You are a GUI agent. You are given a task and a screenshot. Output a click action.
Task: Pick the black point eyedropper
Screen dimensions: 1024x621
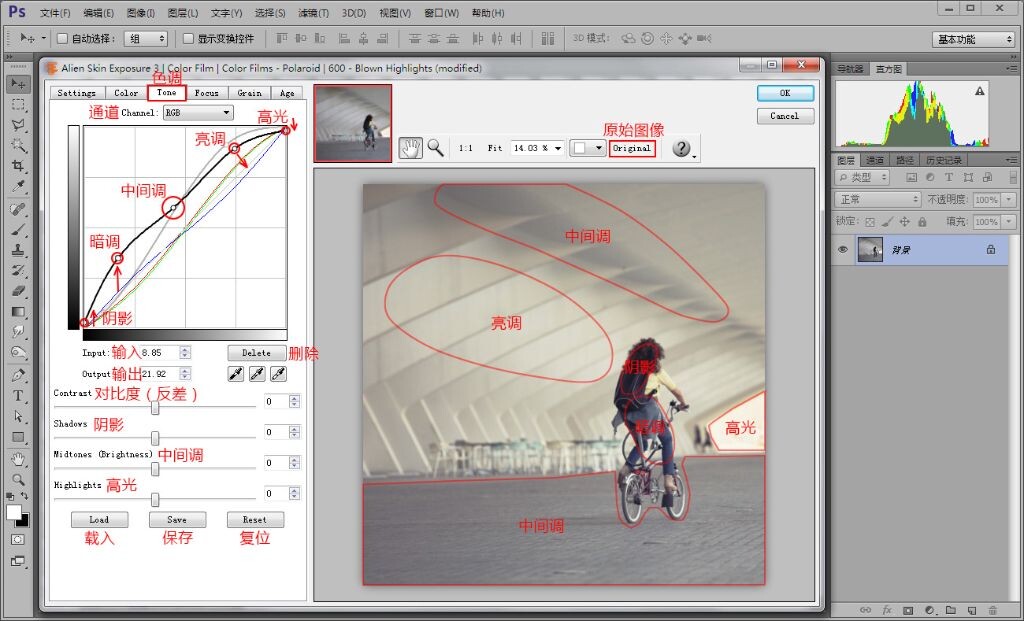tap(235, 374)
